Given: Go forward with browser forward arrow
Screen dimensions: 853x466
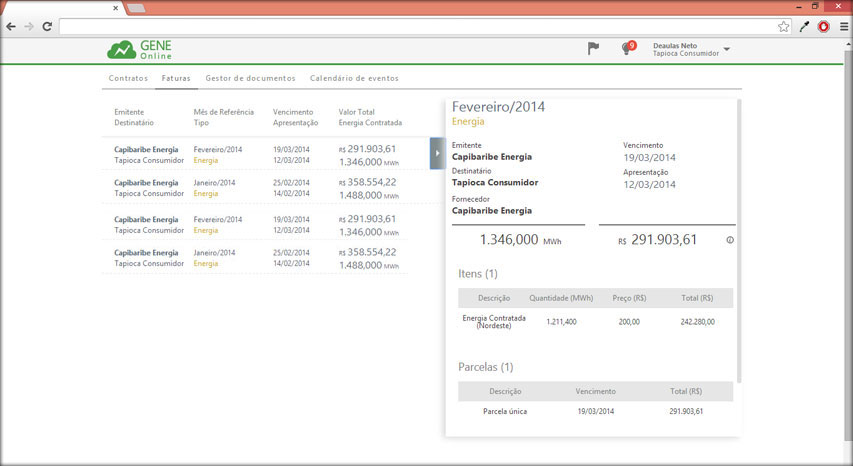Looking at the screenshot, I should 29,26.
